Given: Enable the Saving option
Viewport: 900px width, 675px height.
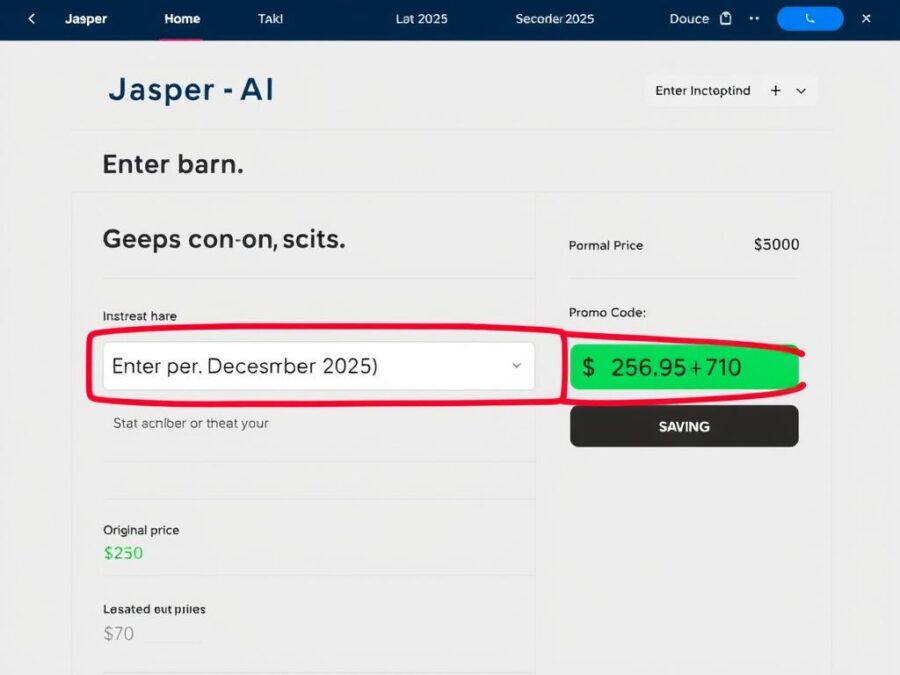Looking at the screenshot, I should click(684, 426).
